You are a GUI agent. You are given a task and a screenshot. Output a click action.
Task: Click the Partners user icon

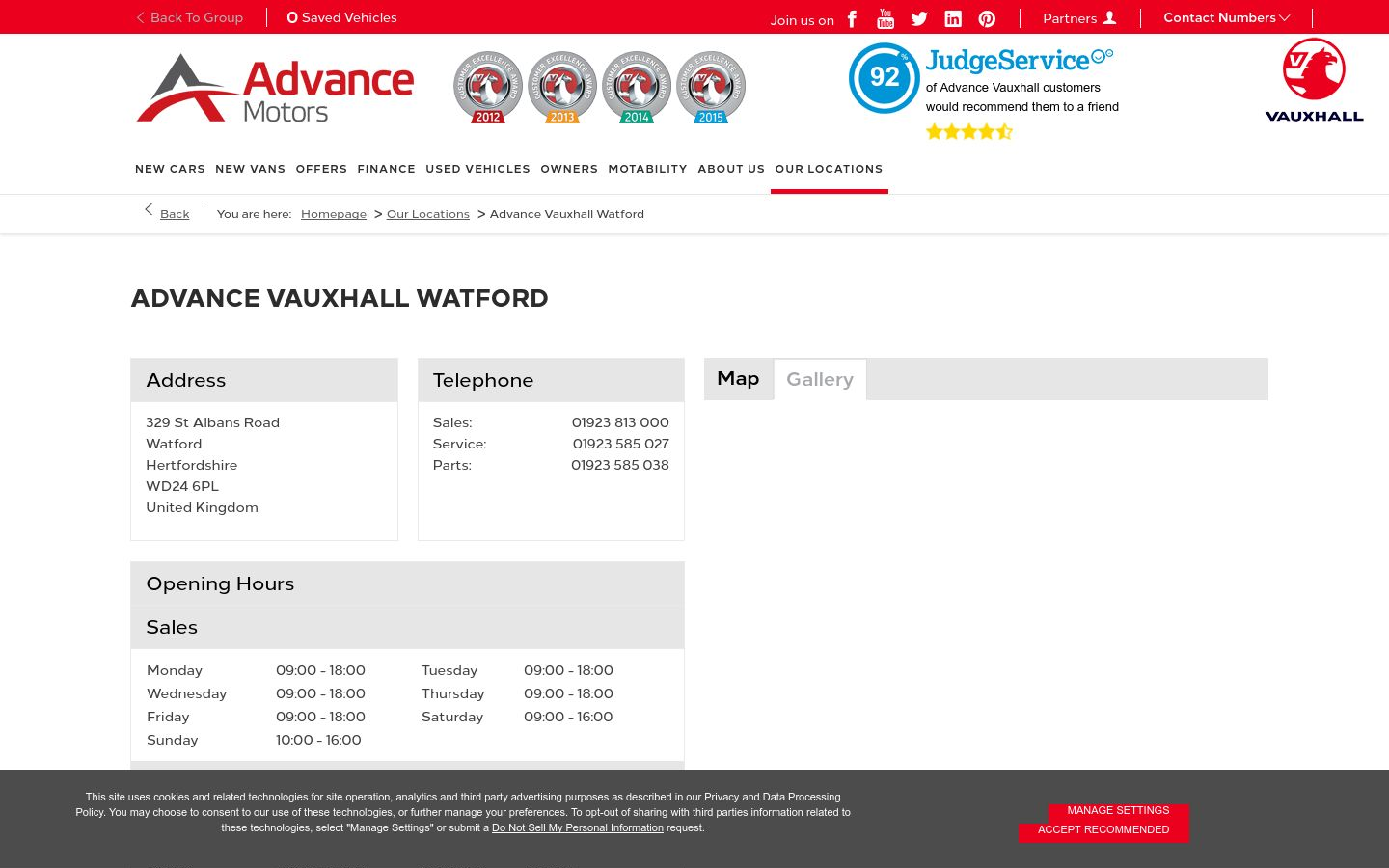tap(1109, 17)
